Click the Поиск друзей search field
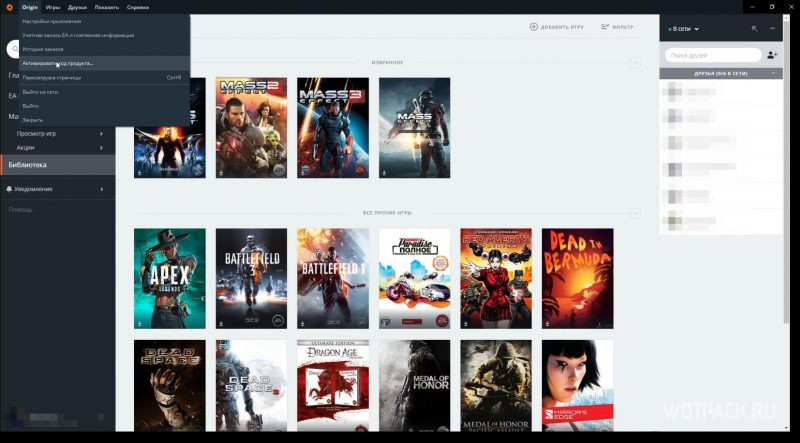The width and height of the screenshot is (800, 443). (713, 55)
